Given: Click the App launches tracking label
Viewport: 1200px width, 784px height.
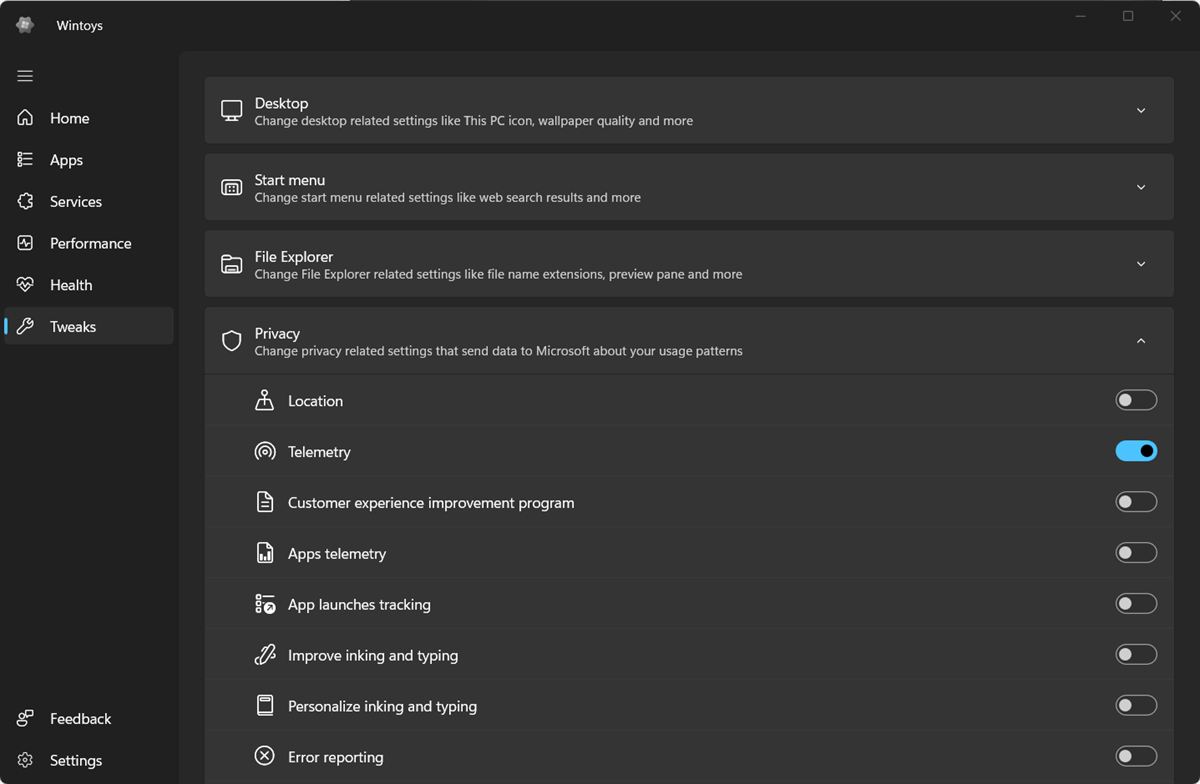Looking at the screenshot, I should tap(359, 605).
